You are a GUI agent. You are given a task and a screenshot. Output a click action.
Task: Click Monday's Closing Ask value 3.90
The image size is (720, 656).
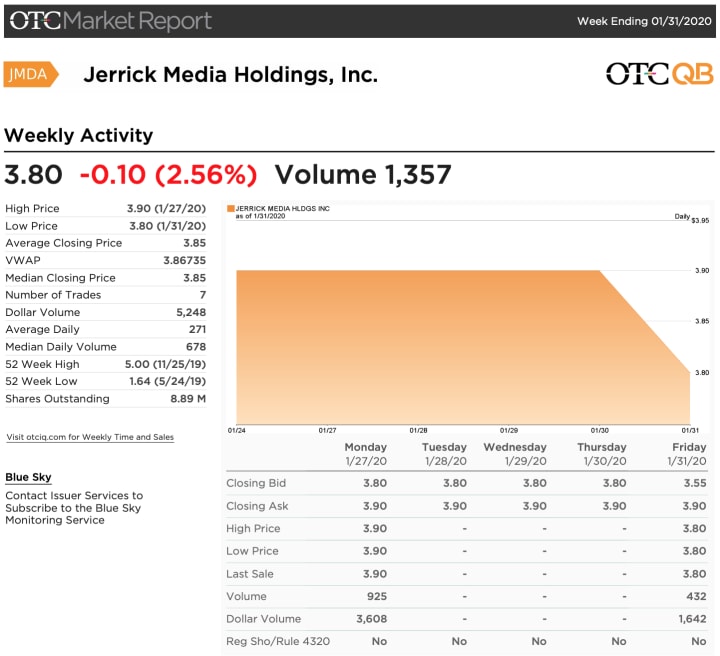375,506
